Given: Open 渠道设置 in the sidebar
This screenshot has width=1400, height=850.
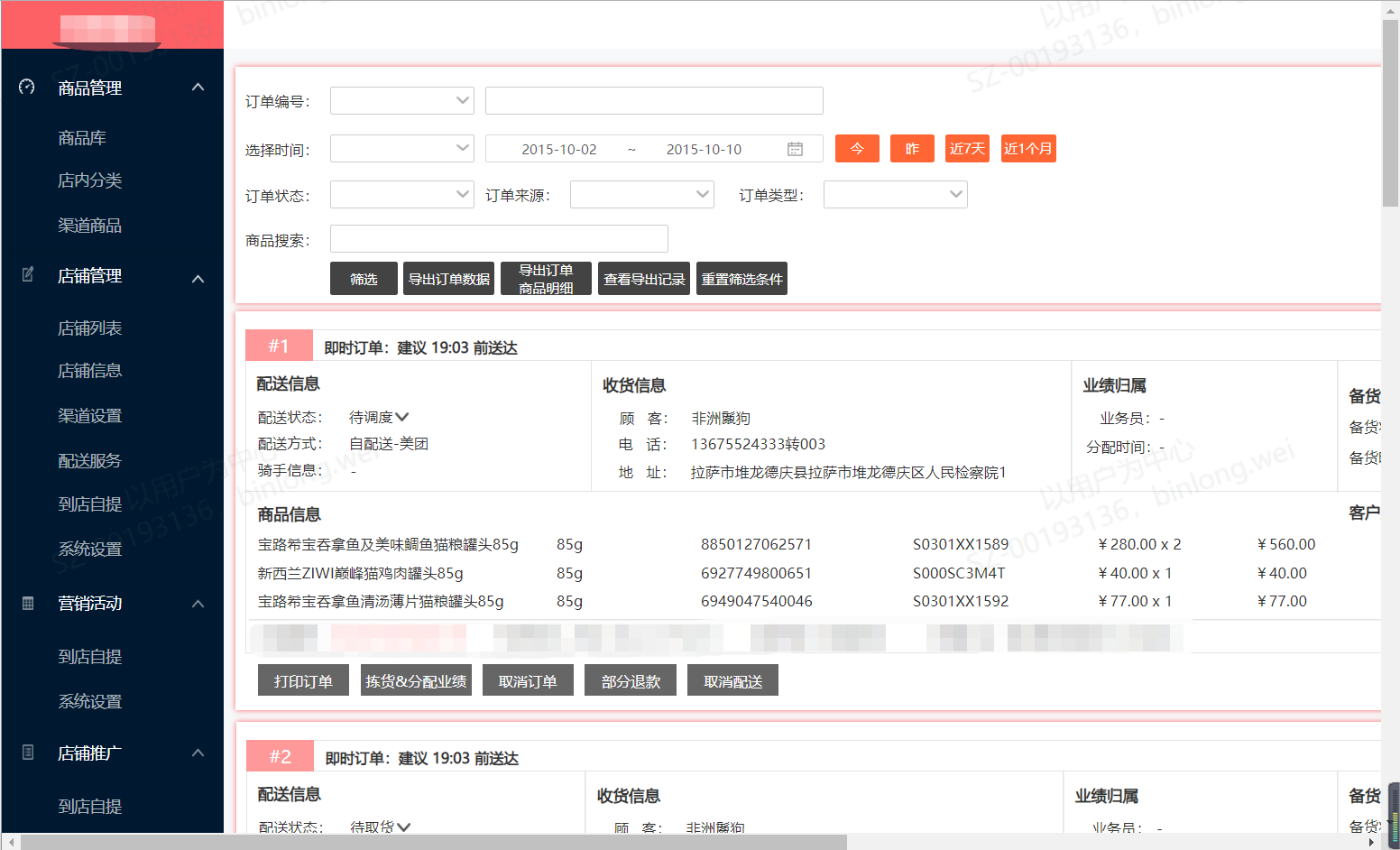Looking at the screenshot, I should [89, 415].
